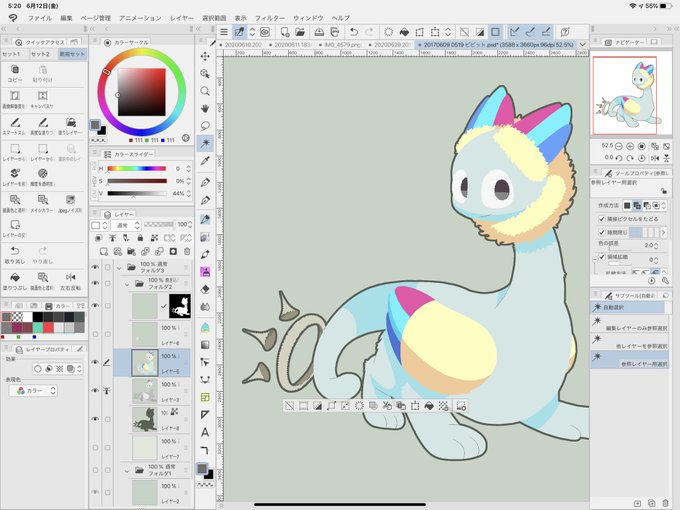Select the Lasso selection tool
Image resolution: width=680 pixels, height=510 pixels.
click(205, 126)
